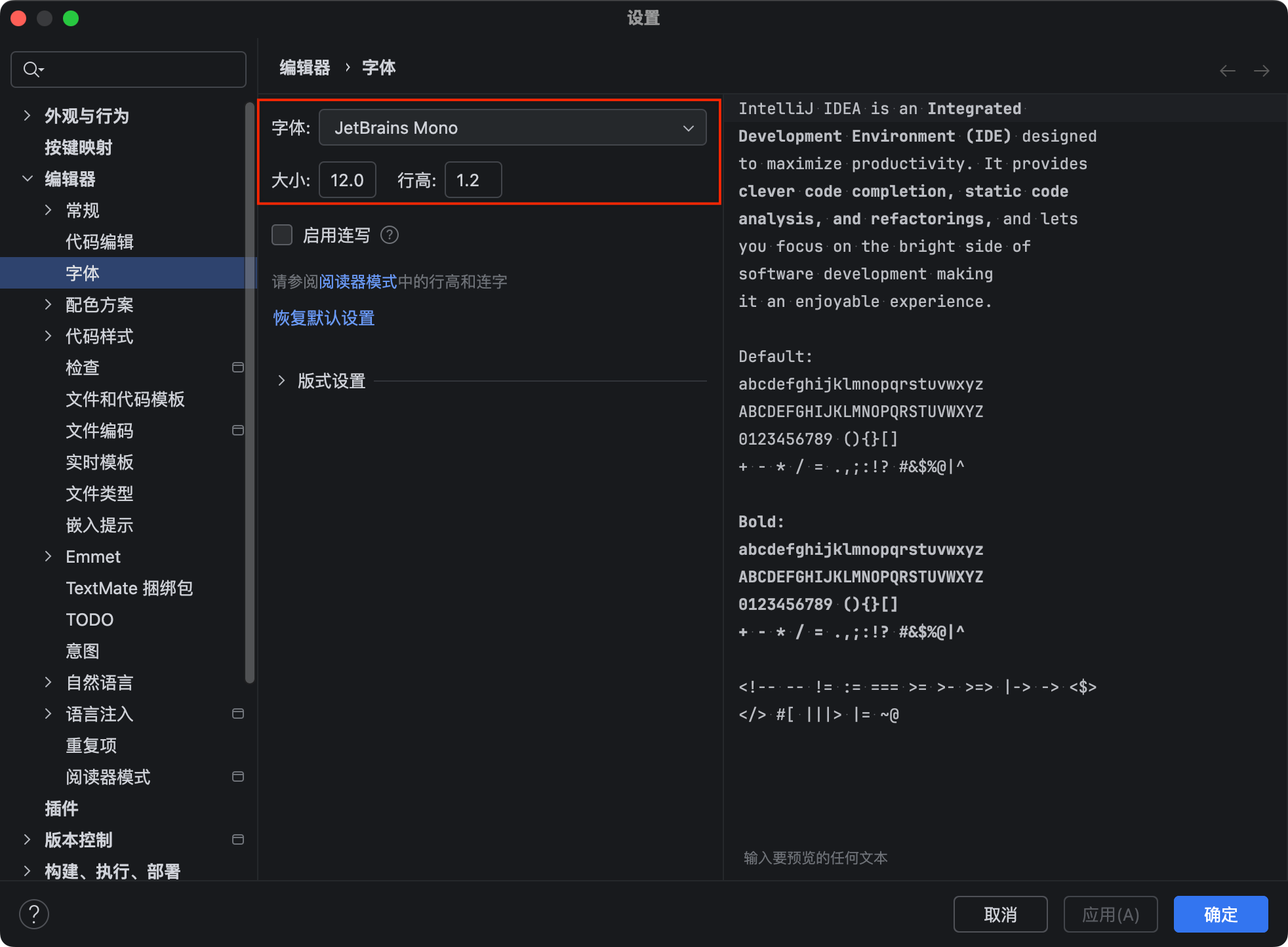Select TODO in the settings sidebar
Screen dimensions: 1288x947
(90, 619)
